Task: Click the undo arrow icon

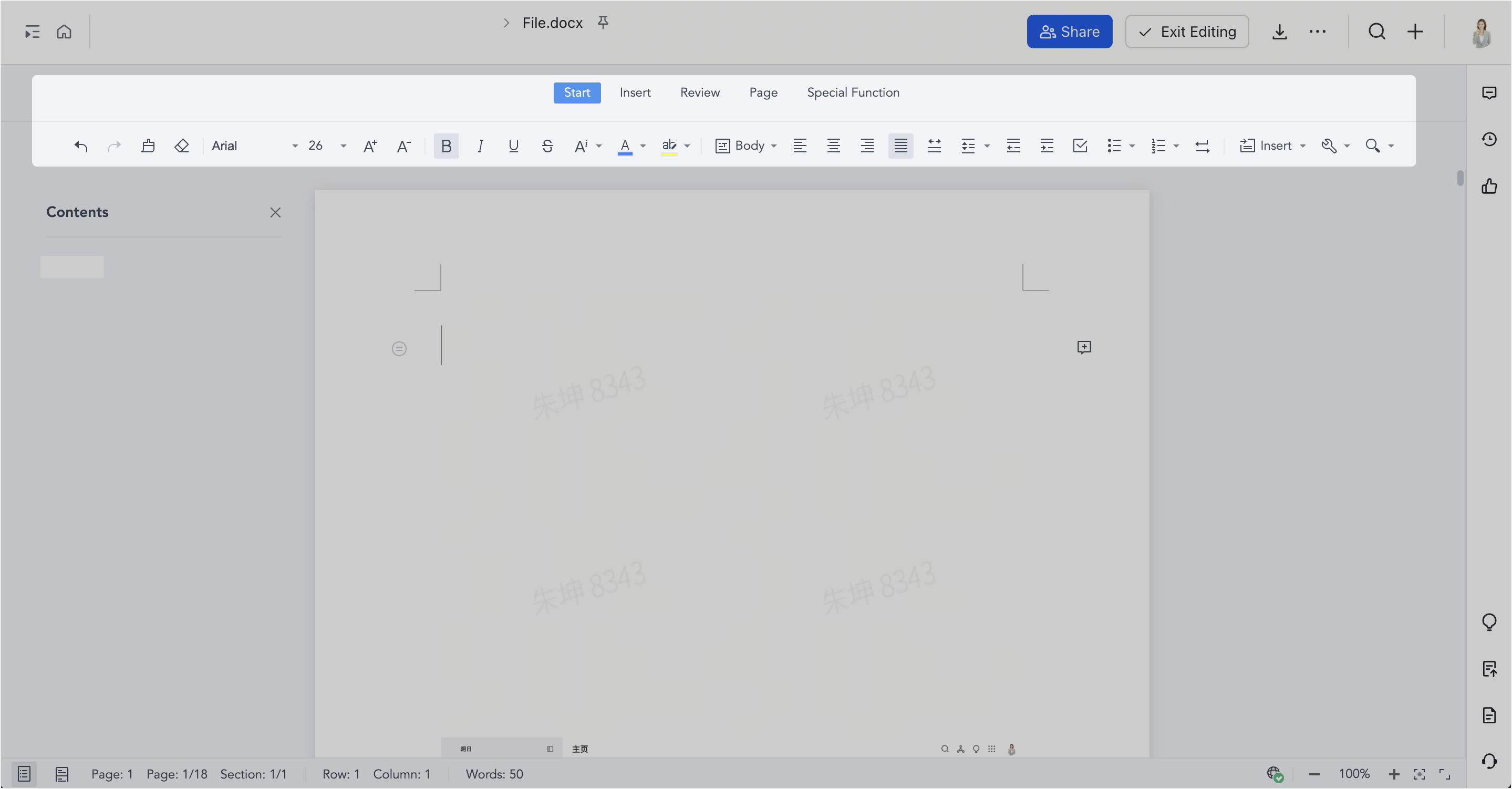Action: coord(80,146)
